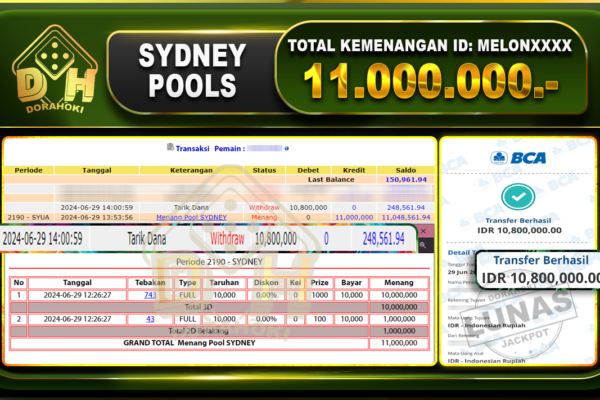This screenshot has width=600, height=400.
Task: Click the golden 11.000.000 winnings amount
Action: [x=431, y=81]
